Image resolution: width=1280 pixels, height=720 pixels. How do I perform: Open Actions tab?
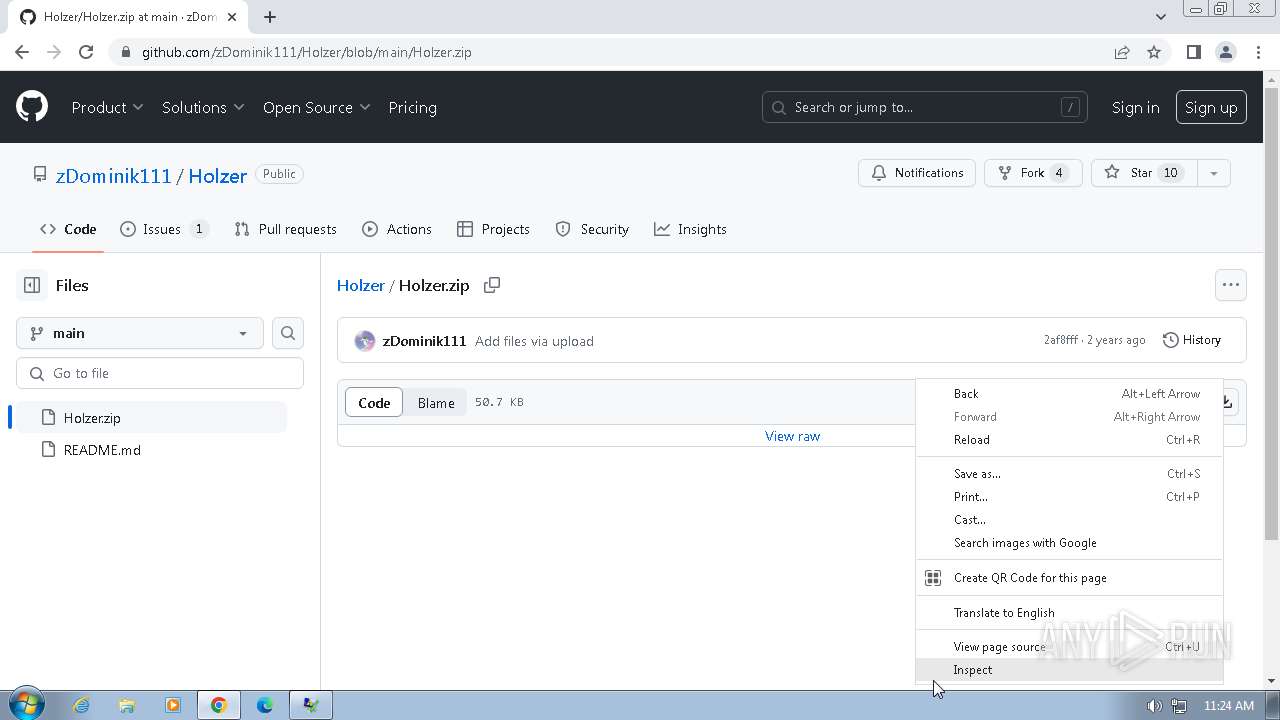click(397, 229)
